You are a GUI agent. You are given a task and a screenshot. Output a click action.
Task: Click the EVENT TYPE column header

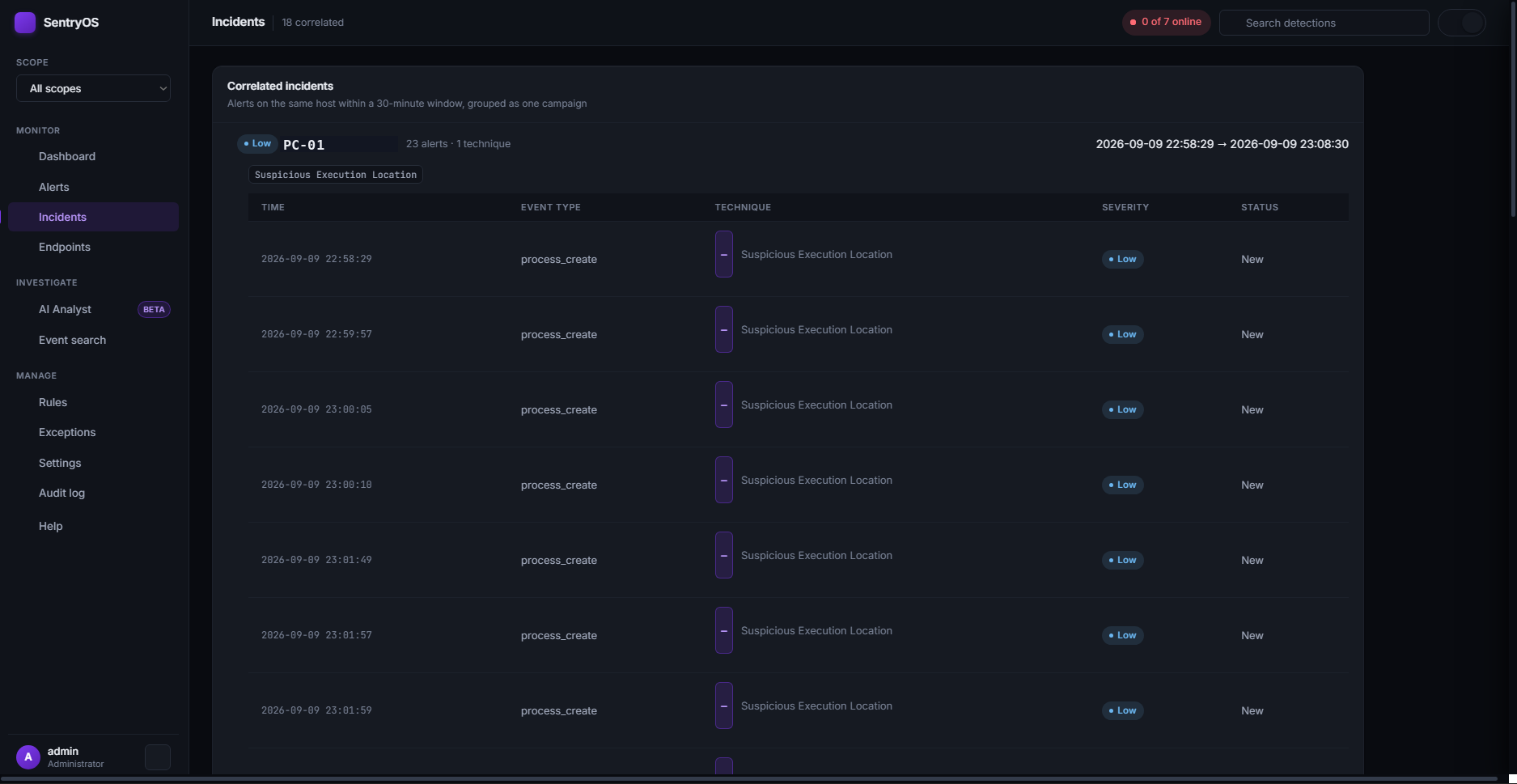coord(550,207)
